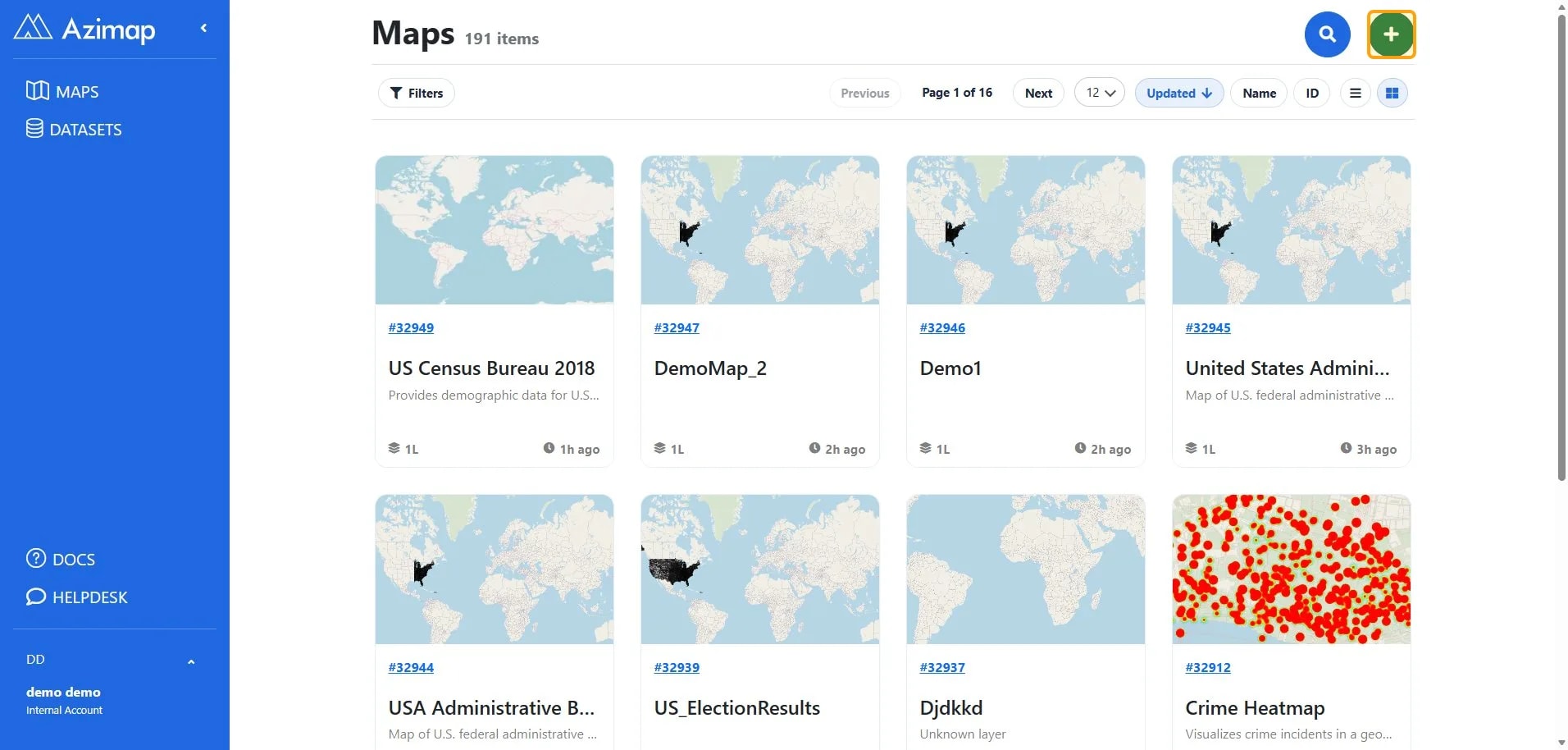The image size is (1568, 750).
Task: Open map link #32949
Action: click(x=411, y=327)
